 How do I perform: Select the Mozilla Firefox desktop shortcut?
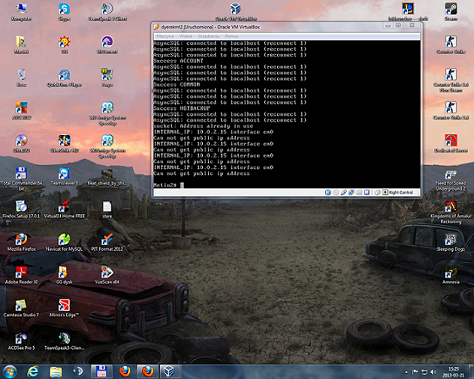[x=21, y=242]
